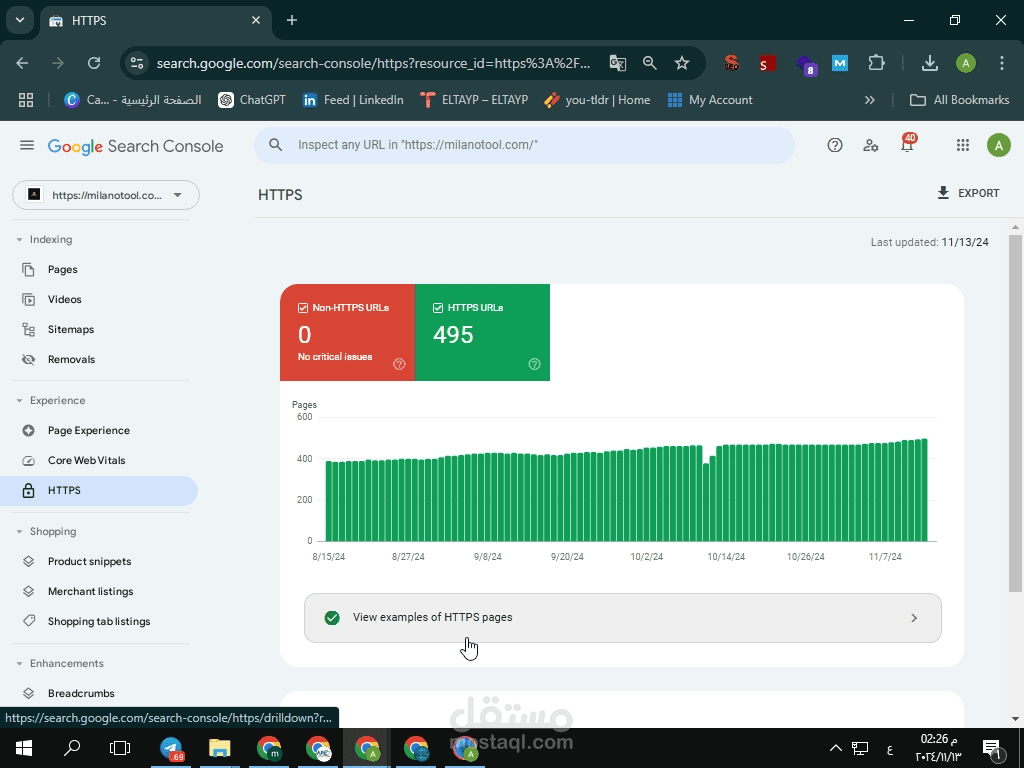Click View examples of HTTPS pages

(623, 618)
